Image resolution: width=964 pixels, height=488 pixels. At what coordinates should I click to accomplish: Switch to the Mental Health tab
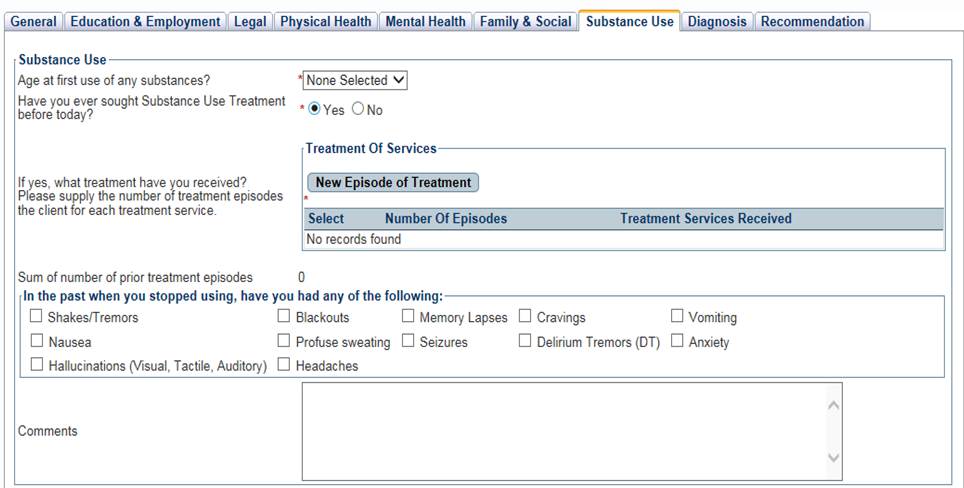pos(425,21)
